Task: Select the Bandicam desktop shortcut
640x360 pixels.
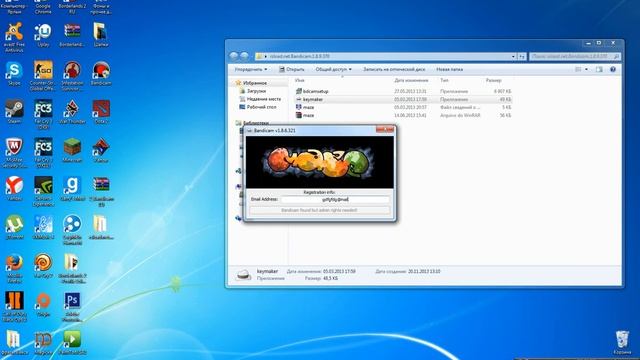Action: tap(101, 73)
